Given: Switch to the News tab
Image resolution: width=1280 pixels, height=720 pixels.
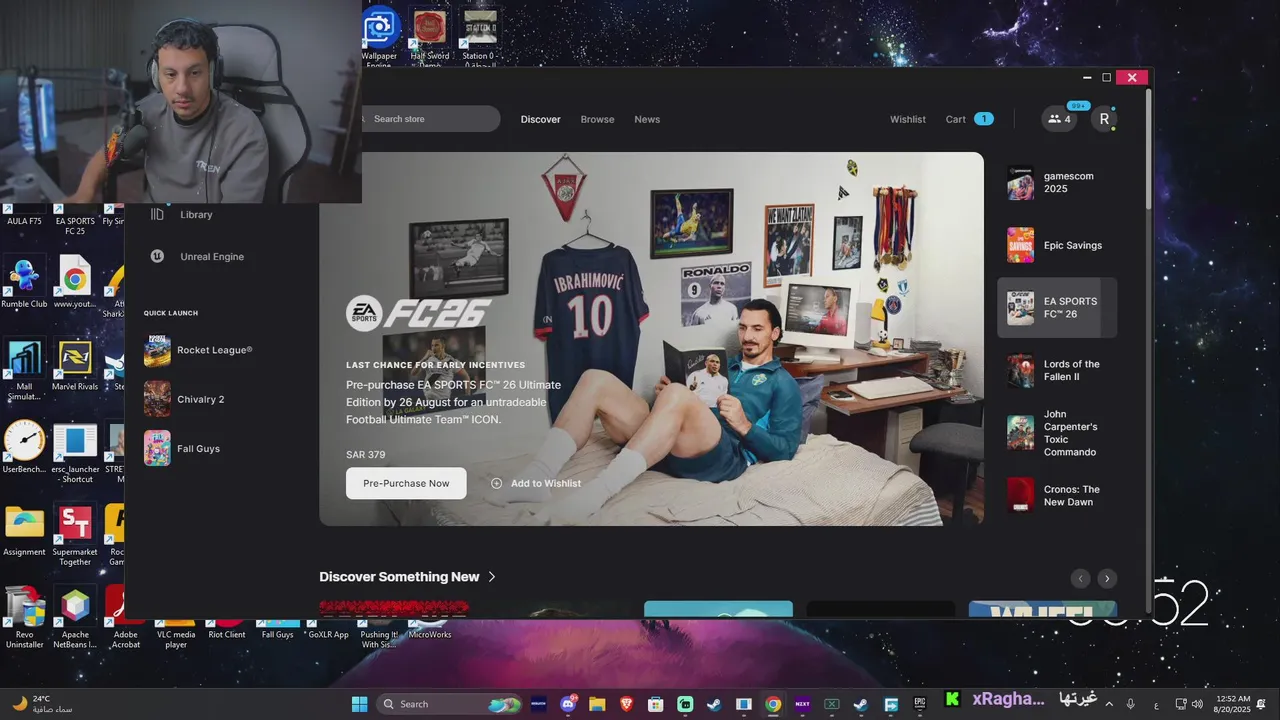Looking at the screenshot, I should [x=647, y=120].
